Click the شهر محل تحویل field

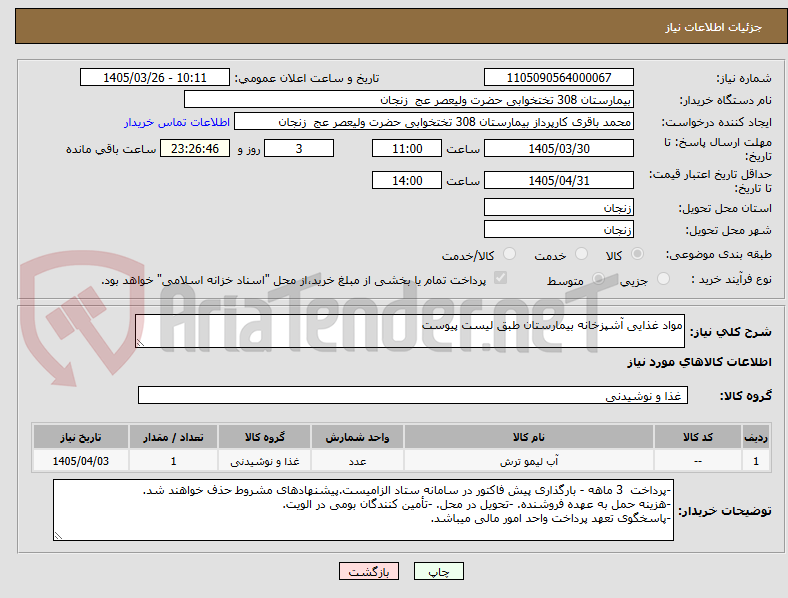(559, 229)
